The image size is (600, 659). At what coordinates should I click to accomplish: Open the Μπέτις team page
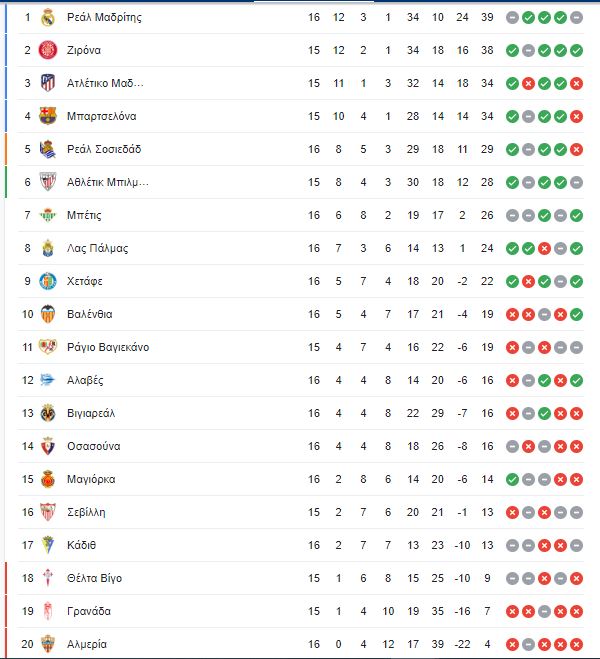84,216
